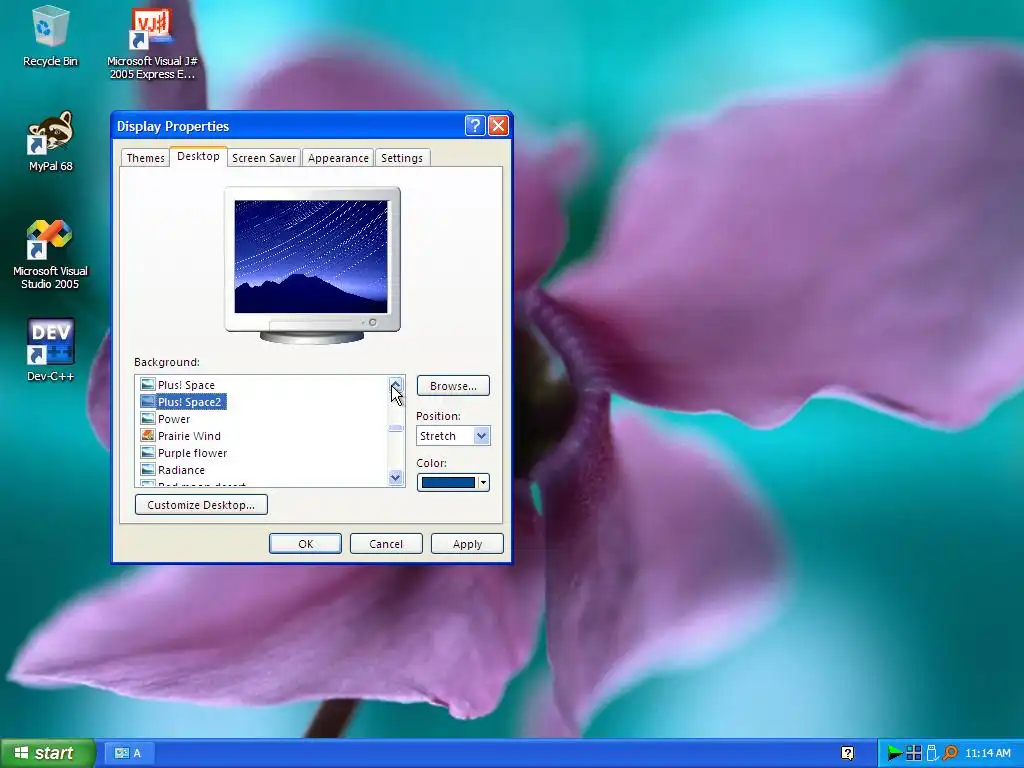
Task: Click the green arrow tray icon
Action: (x=895, y=753)
